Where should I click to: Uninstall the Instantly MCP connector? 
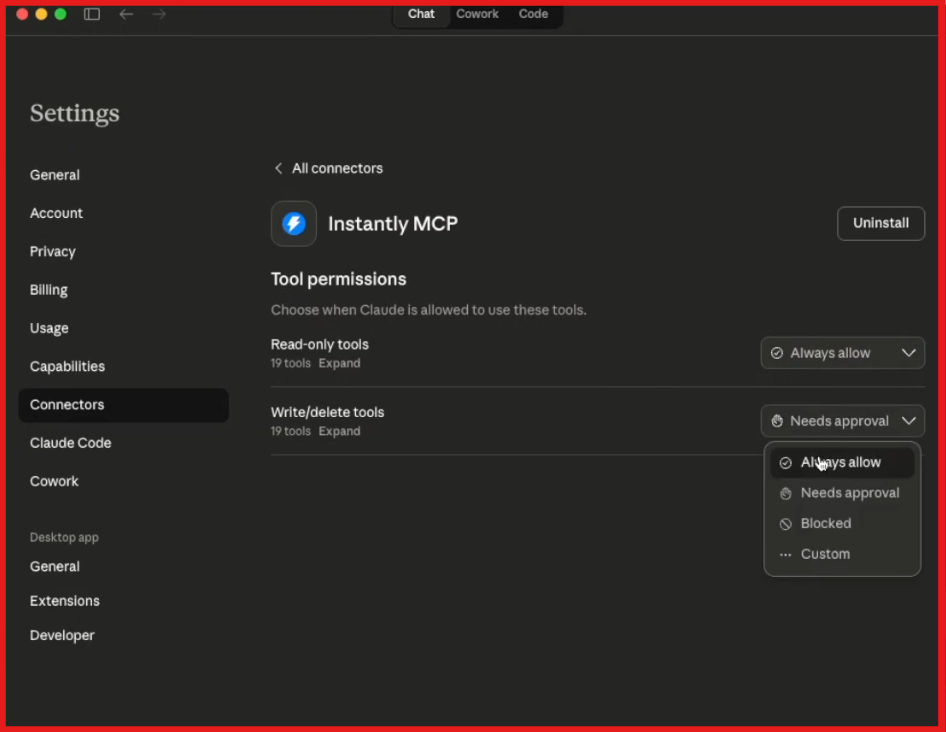point(881,223)
